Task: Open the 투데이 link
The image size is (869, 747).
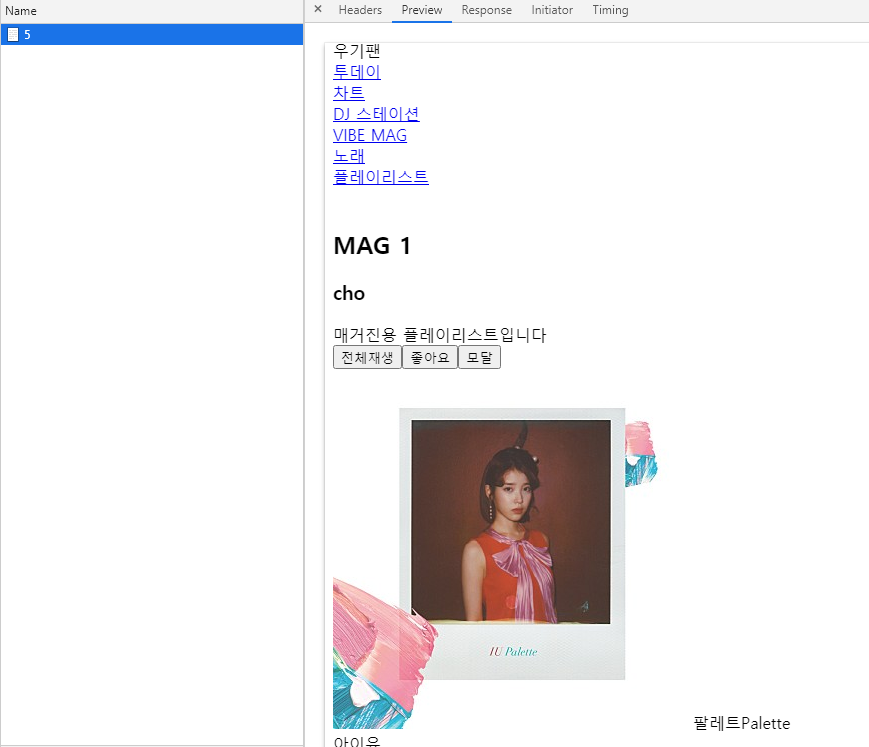Action: [x=356, y=72]
